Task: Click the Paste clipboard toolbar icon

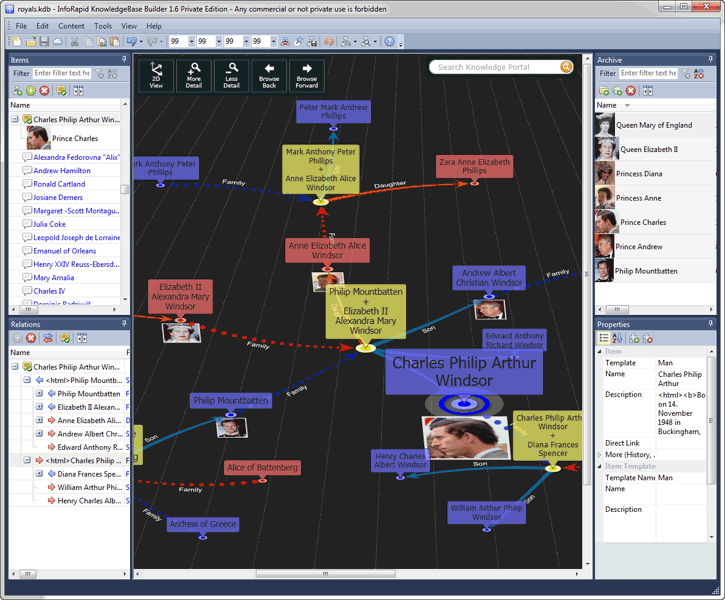Action: (x=115, y=42)
